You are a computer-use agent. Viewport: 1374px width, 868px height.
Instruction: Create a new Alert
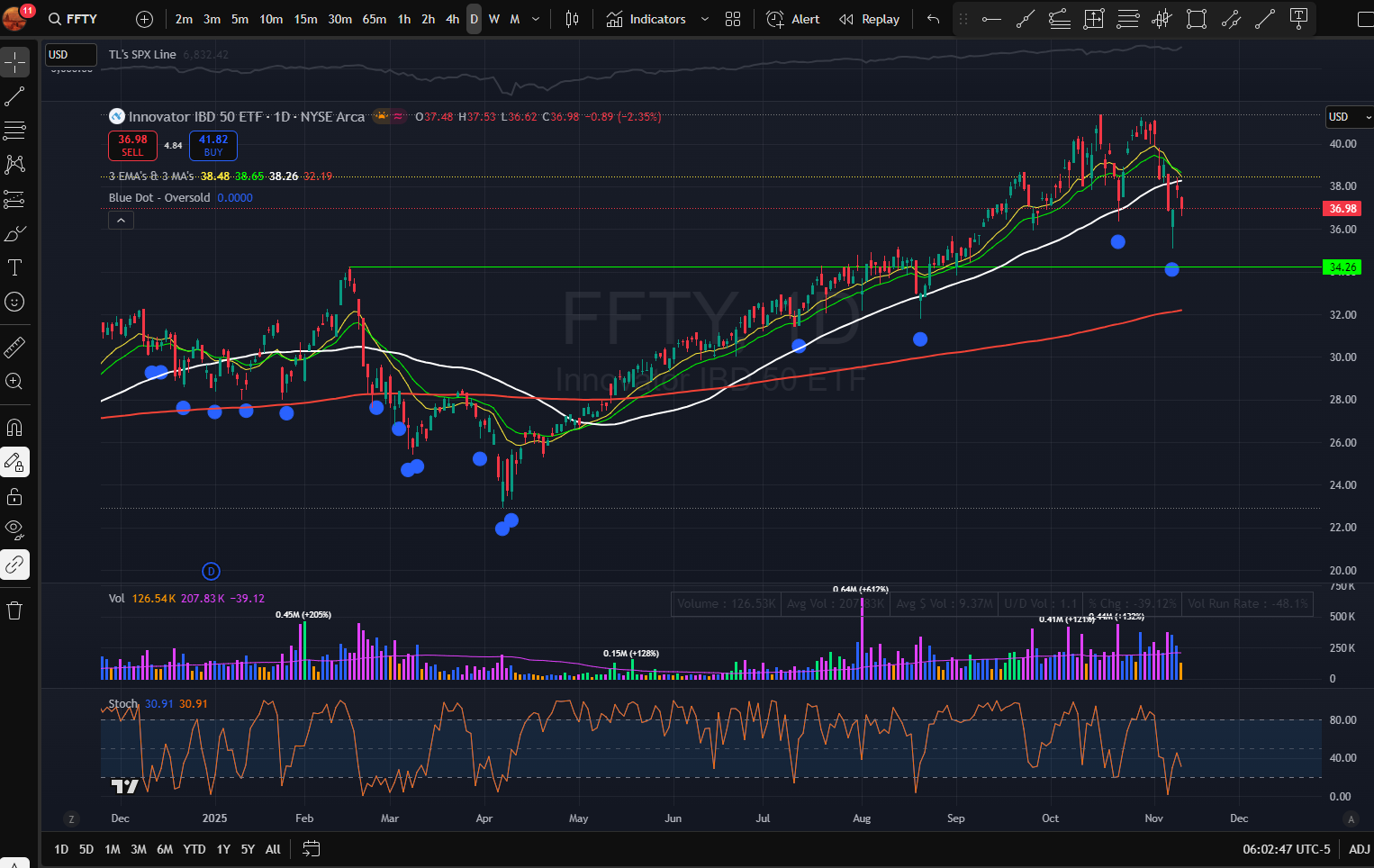pyautogui.click(x=793, y=19)
